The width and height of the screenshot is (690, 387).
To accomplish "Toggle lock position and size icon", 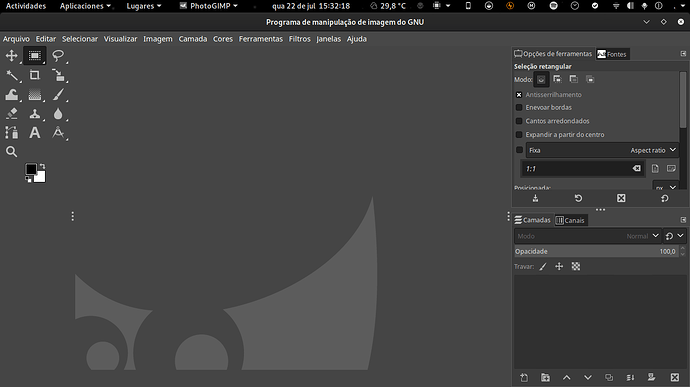I will click(559, 266).
